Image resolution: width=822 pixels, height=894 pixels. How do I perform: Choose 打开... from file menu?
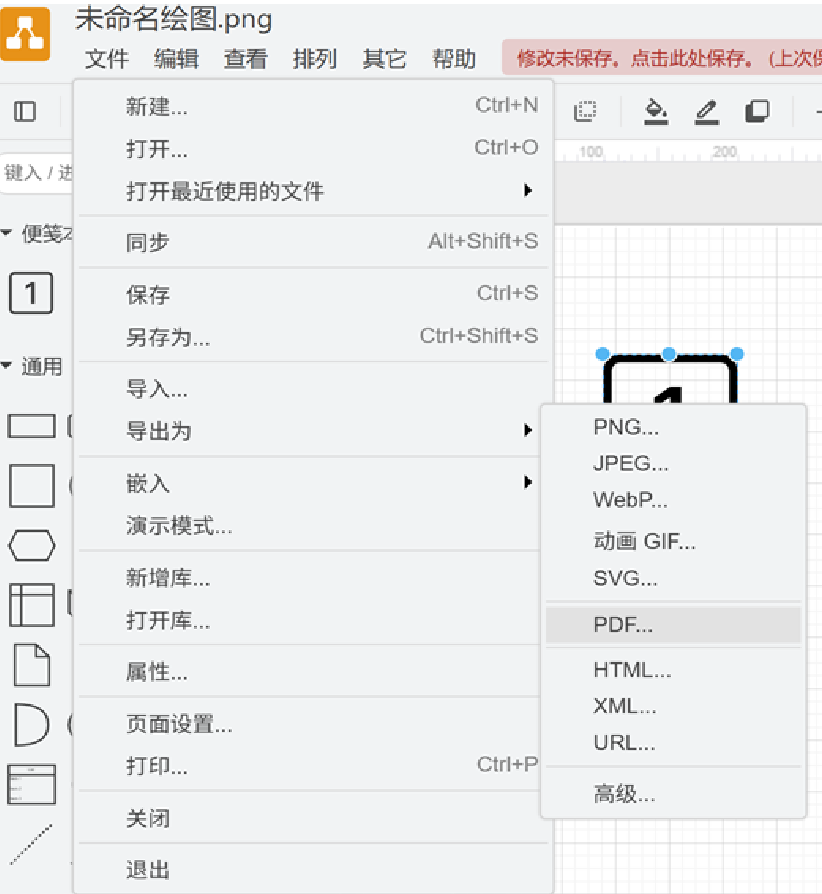pos(313,149)
